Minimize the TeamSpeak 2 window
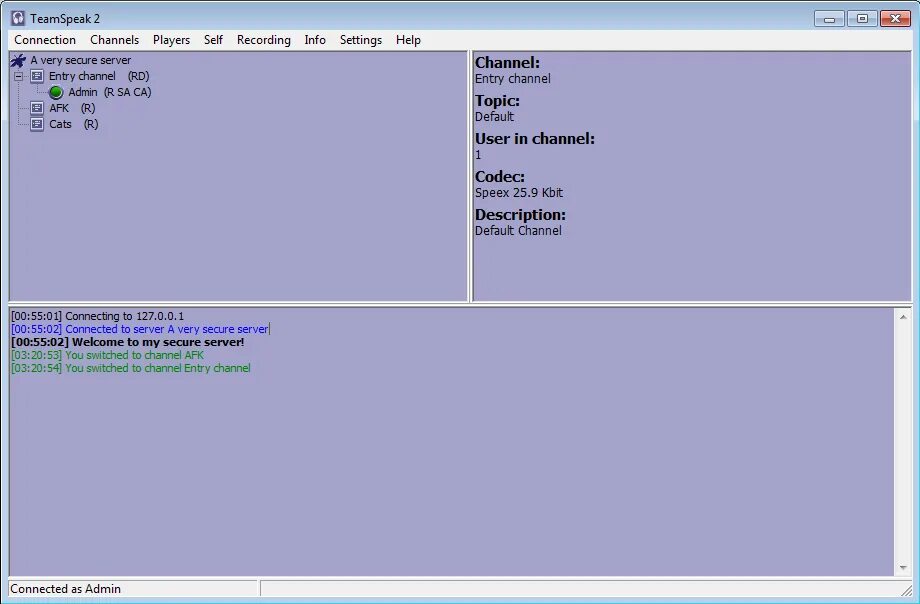The image size is (920, 604). (x=829, y=19)
